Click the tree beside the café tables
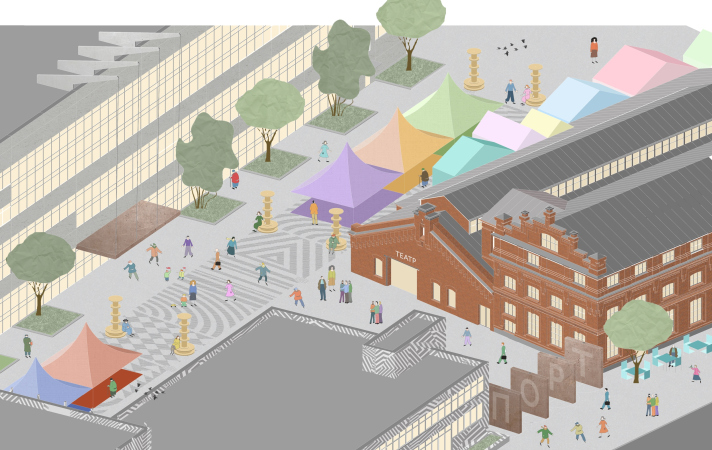The height and width of the screenshot is (450, 712). 637,327
